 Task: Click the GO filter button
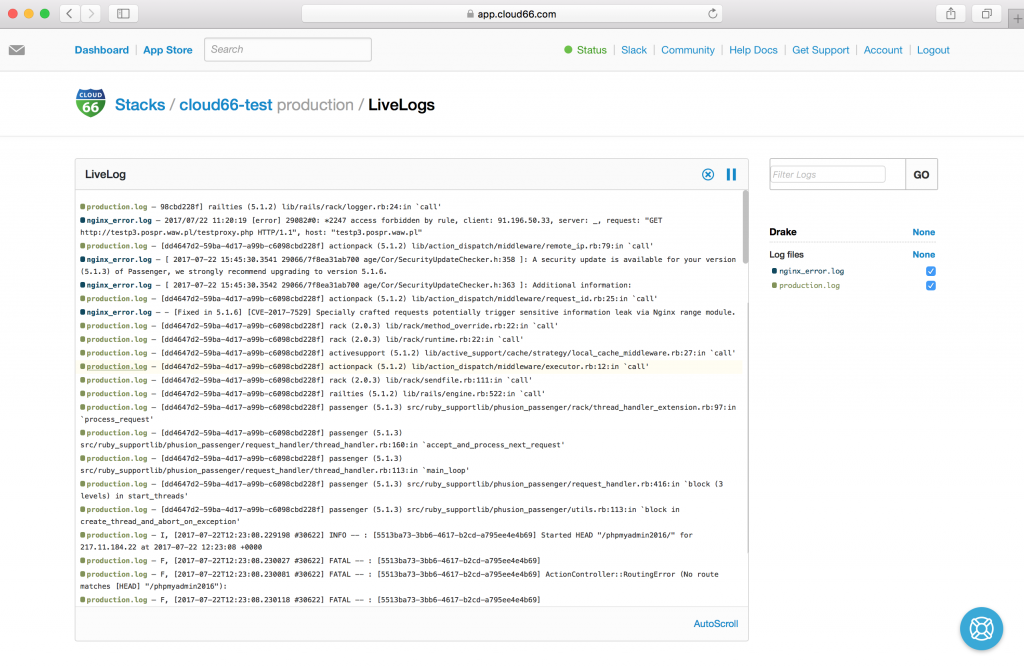[x=921, y=174]
